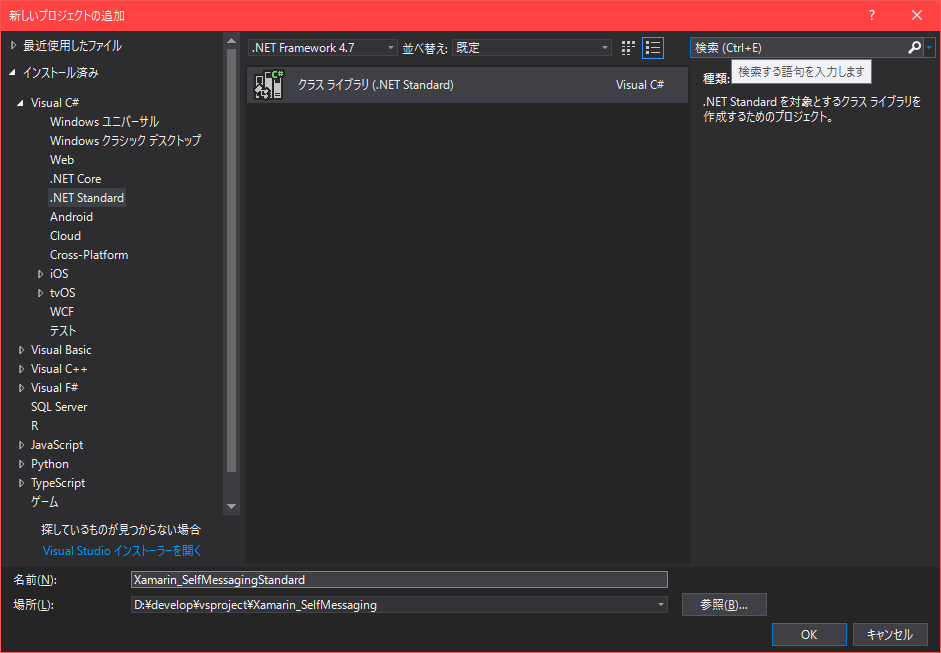Select the WCF category

pyautogui.click(x=62, y=311)
